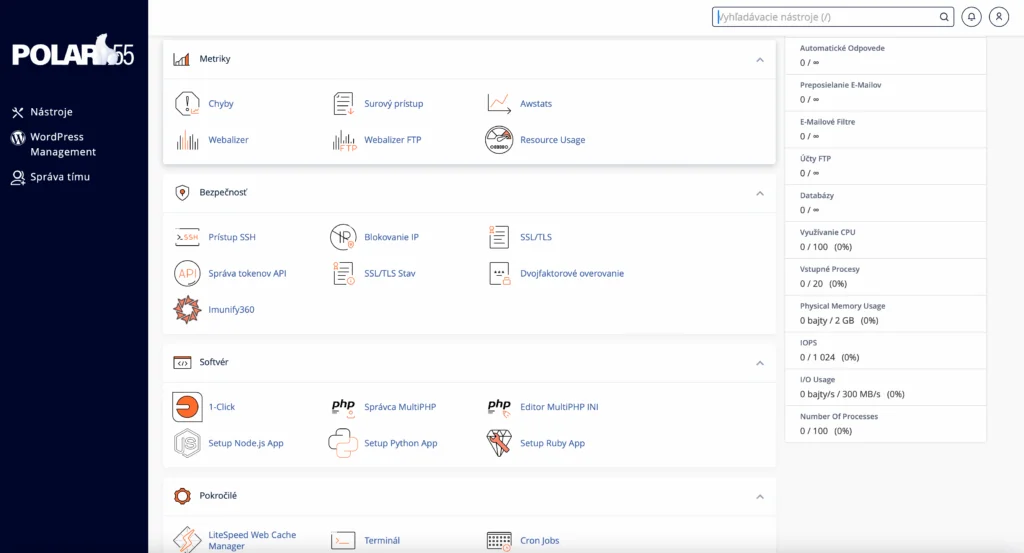This screenshot has height=553, width=1024.
Task: Click the Softvér section heading
Action: click(214, 362)
